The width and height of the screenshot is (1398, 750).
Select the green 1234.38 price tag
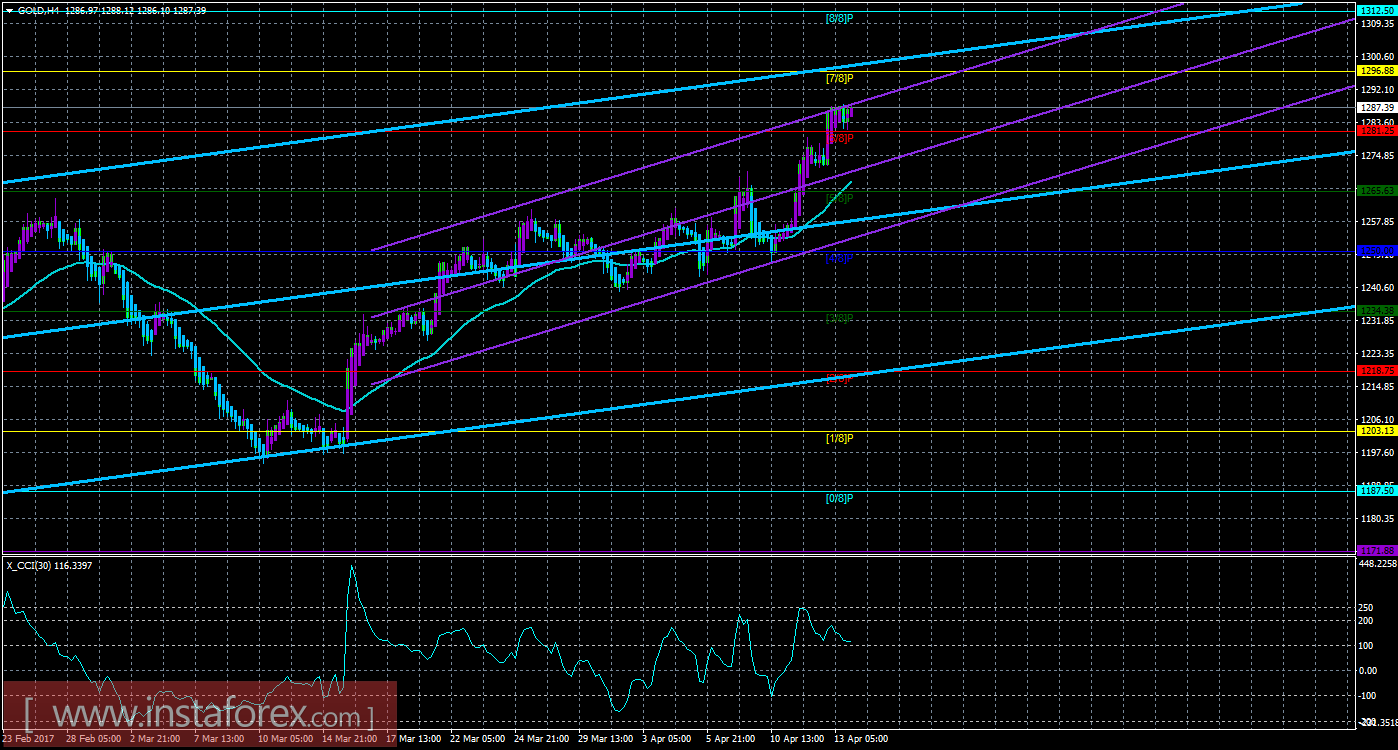[x=1376, y=310]
